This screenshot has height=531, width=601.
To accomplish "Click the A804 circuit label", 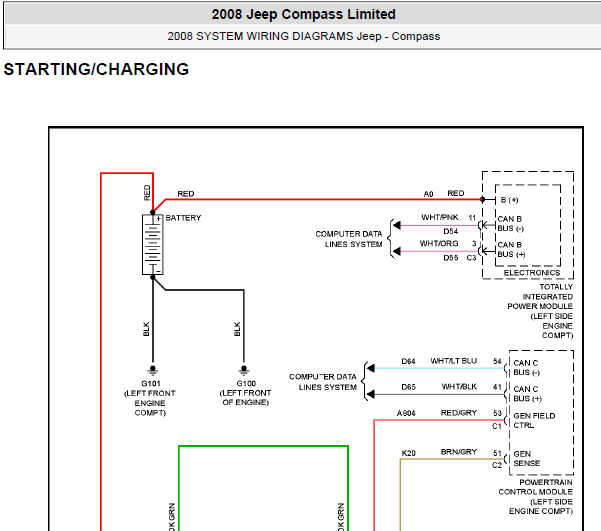I will pyautogui.click(x=406, y=413).
